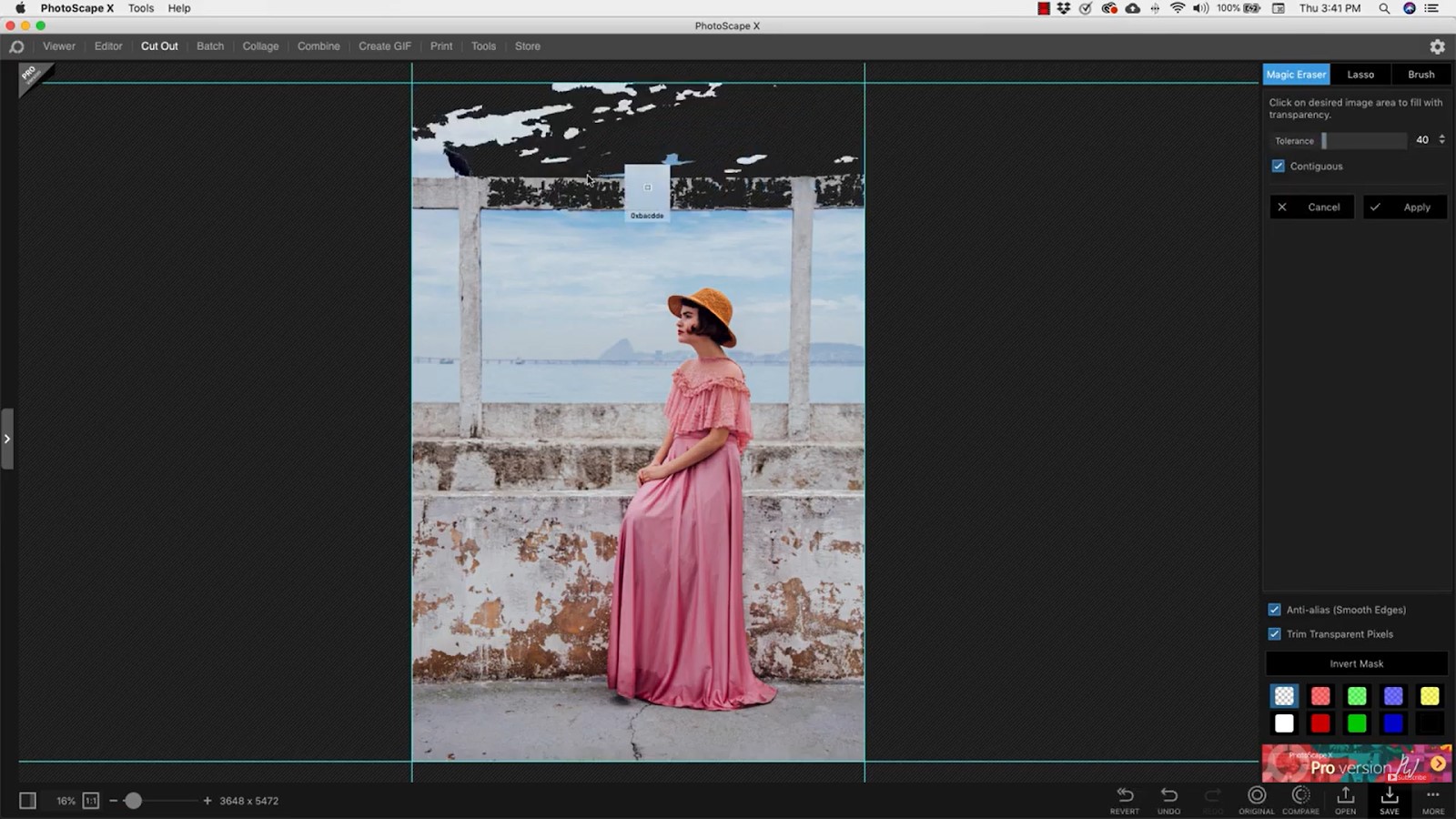Image resolution: width=1456 pixels, height=819 pixels.
Task: Show the Original image icon
Action: [1256, 798]
